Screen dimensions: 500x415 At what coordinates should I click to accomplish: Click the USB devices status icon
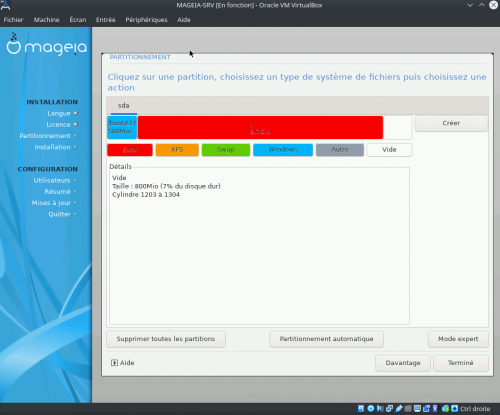(x=399, y=408)
